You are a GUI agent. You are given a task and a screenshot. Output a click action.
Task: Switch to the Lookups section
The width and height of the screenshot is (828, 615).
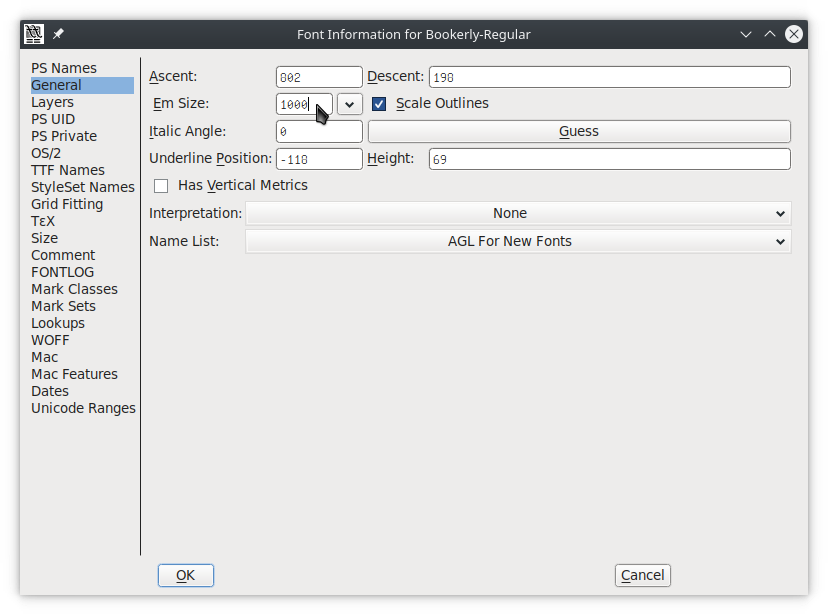[x=58, y=323]
